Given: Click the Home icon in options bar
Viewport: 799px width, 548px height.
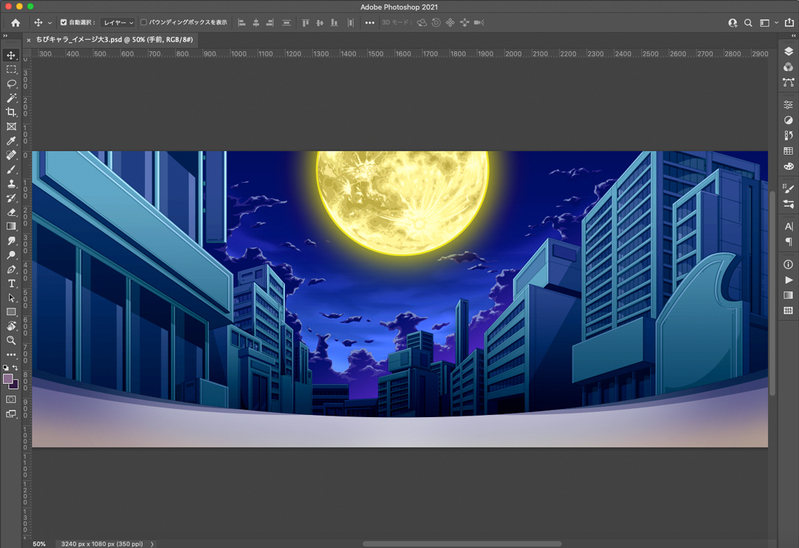Looking at the screenshot, I should click(x=14, y=22).
